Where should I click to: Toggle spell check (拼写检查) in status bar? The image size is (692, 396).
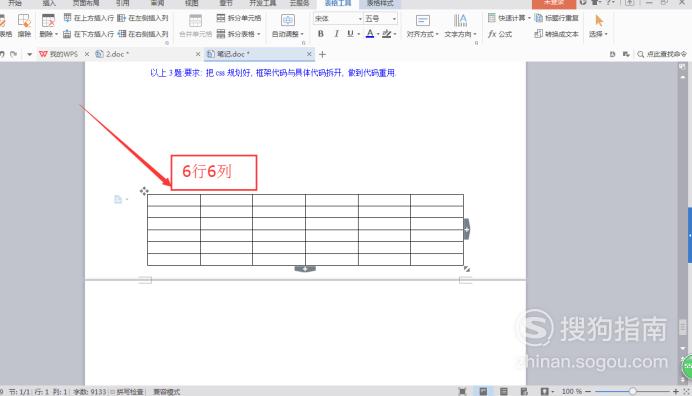[127, 392]
